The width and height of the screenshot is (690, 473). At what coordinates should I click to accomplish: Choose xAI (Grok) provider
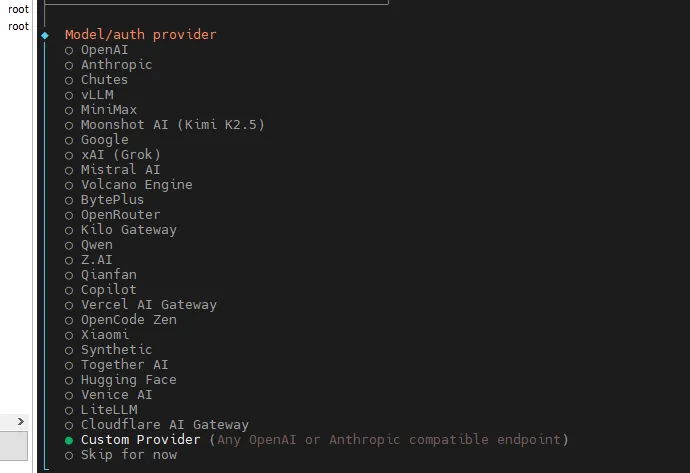tap(120, 155)
